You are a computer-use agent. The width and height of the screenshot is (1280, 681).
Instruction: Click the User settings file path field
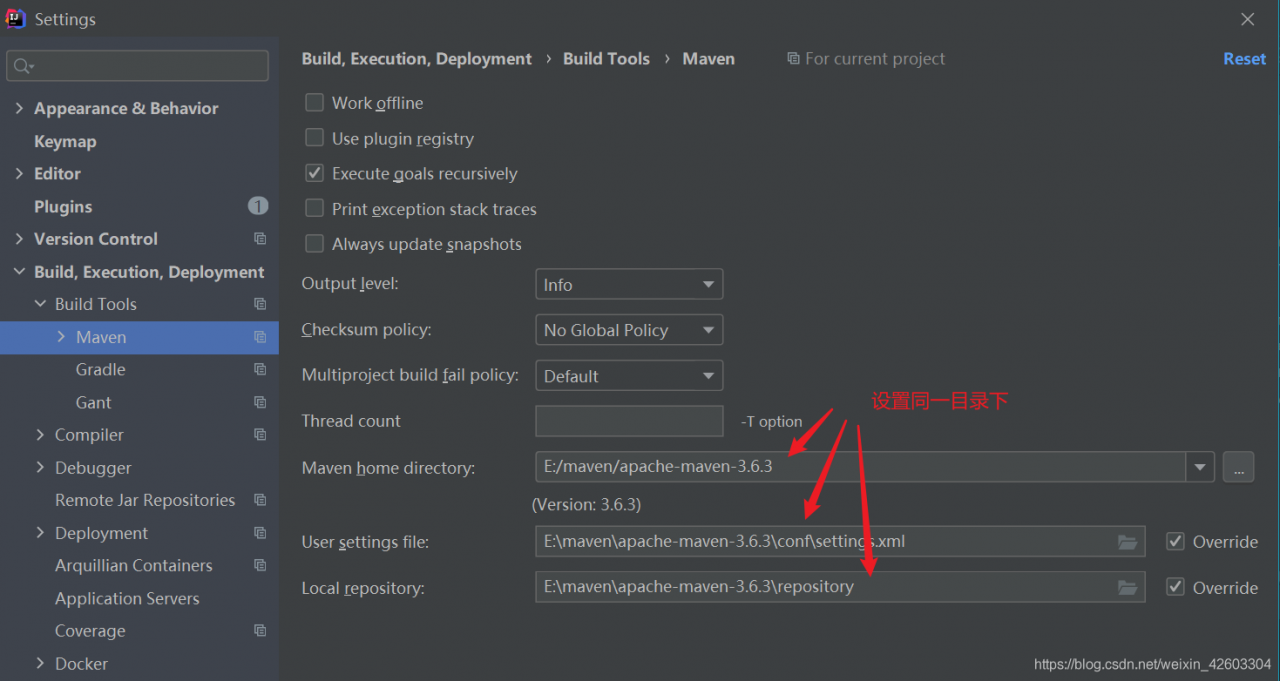coord(840,542)
